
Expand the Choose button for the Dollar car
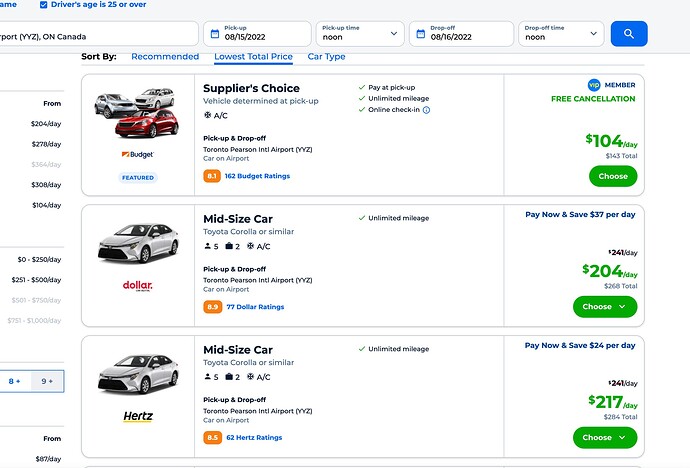[605, 307]
